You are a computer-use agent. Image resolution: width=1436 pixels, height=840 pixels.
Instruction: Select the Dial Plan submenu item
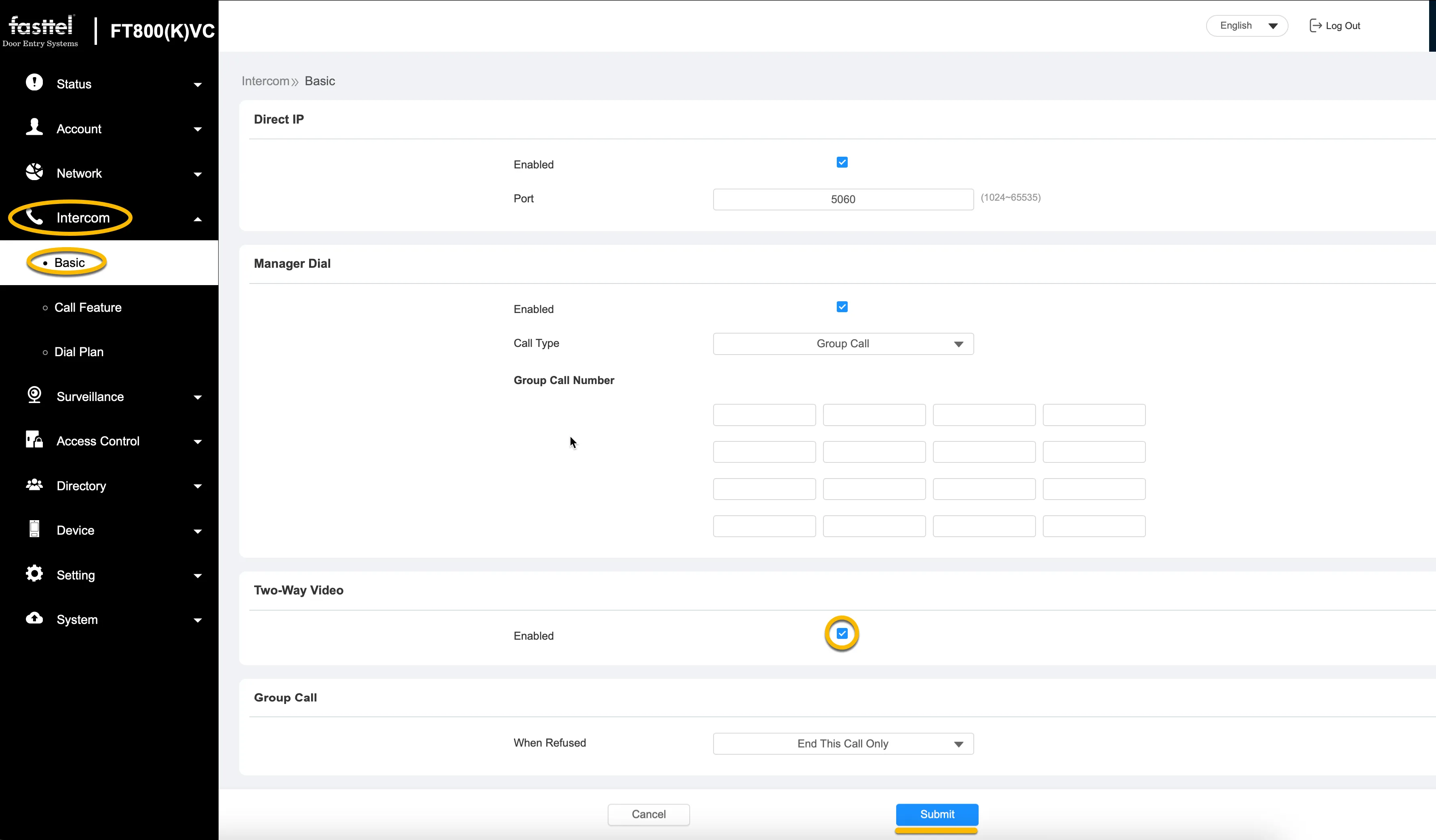tap(79, 352)
